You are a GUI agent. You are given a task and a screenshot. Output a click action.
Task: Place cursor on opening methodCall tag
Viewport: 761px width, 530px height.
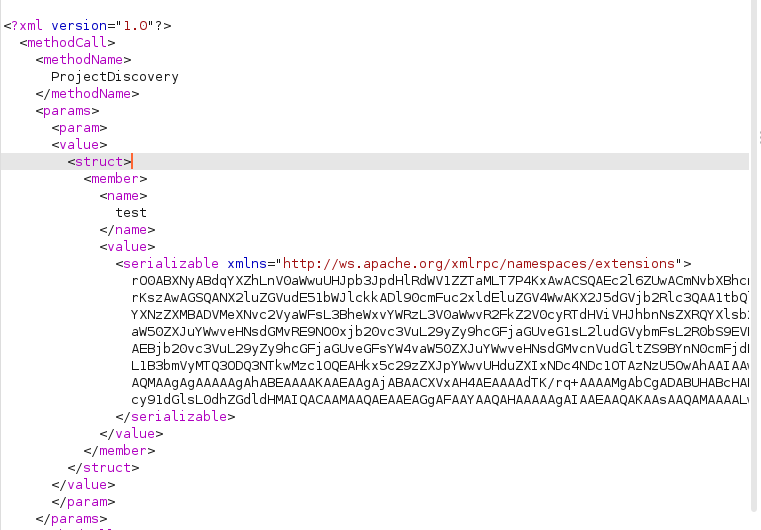(68, 42)
